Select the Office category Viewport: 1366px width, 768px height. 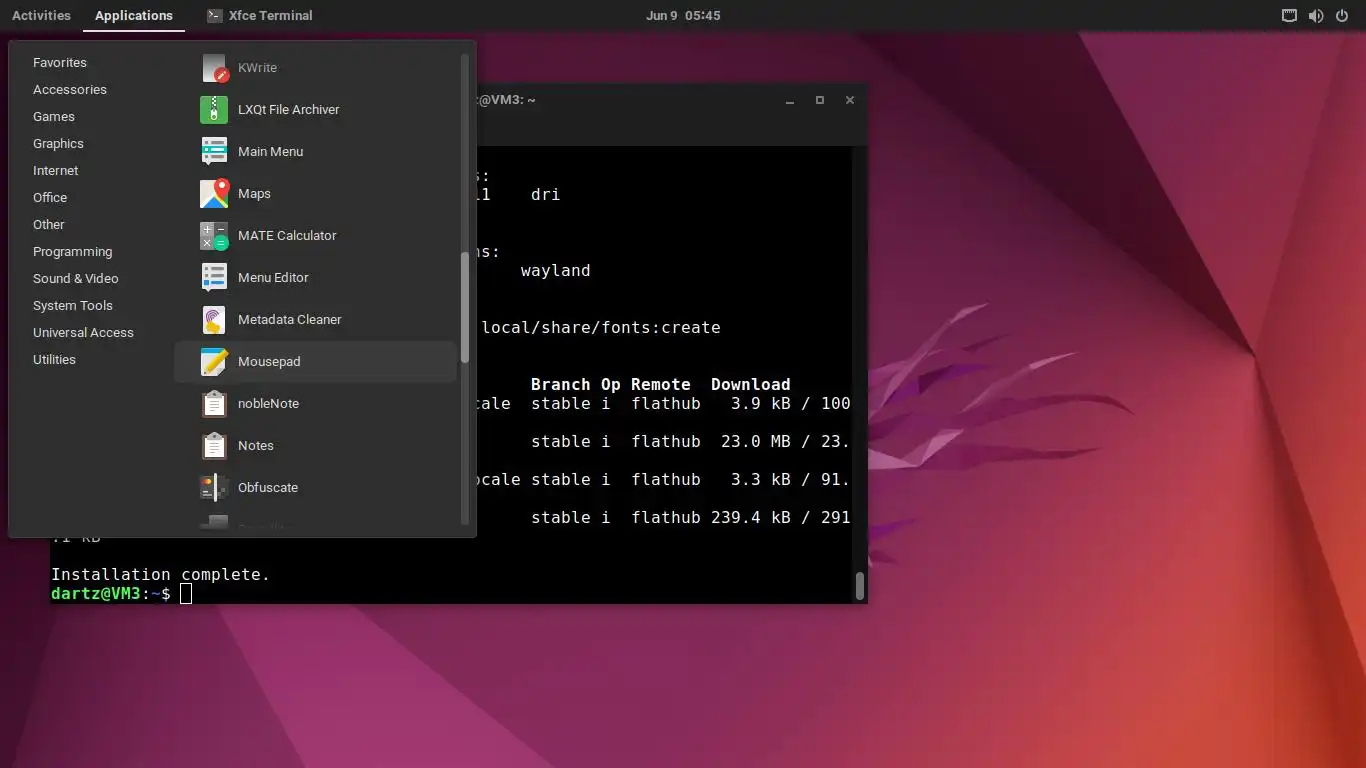pos(50,198)
